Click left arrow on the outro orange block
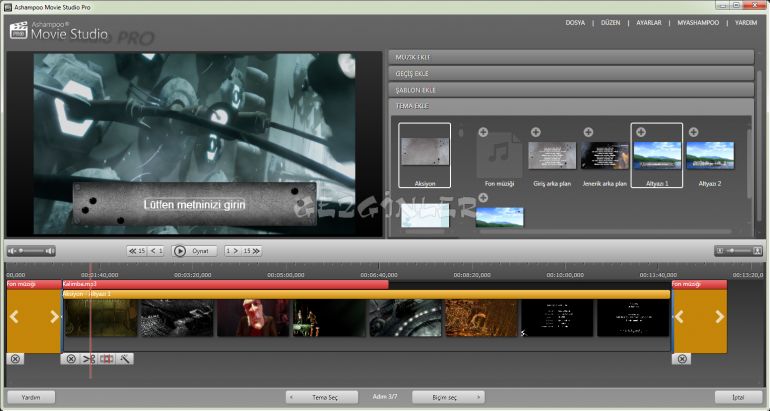Image resolution: width=770 pixels, height=411 pixels. (x=679, y=317)
